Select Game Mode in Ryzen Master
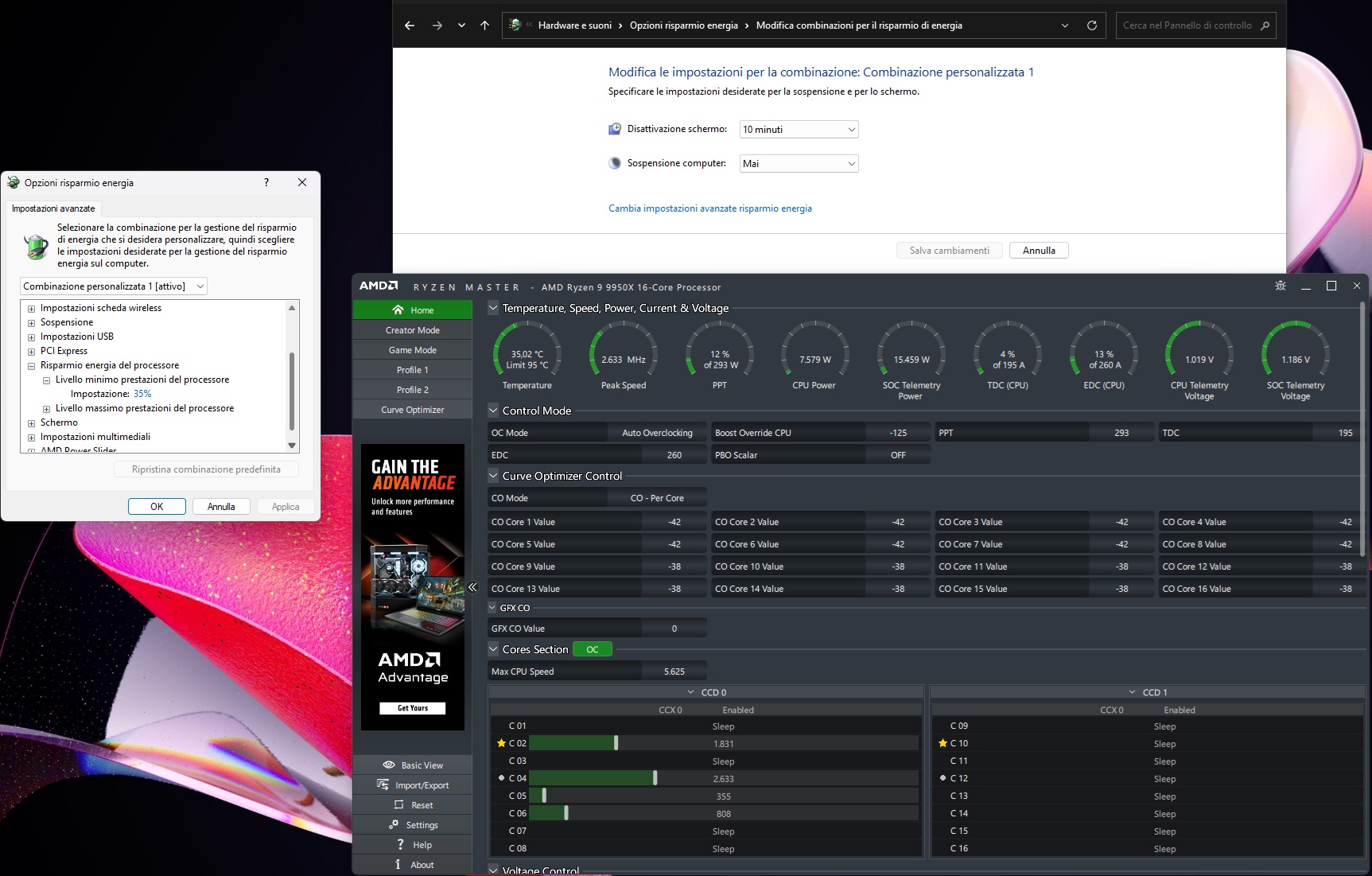Screen dimensions: 1372x876 [413, 350]
